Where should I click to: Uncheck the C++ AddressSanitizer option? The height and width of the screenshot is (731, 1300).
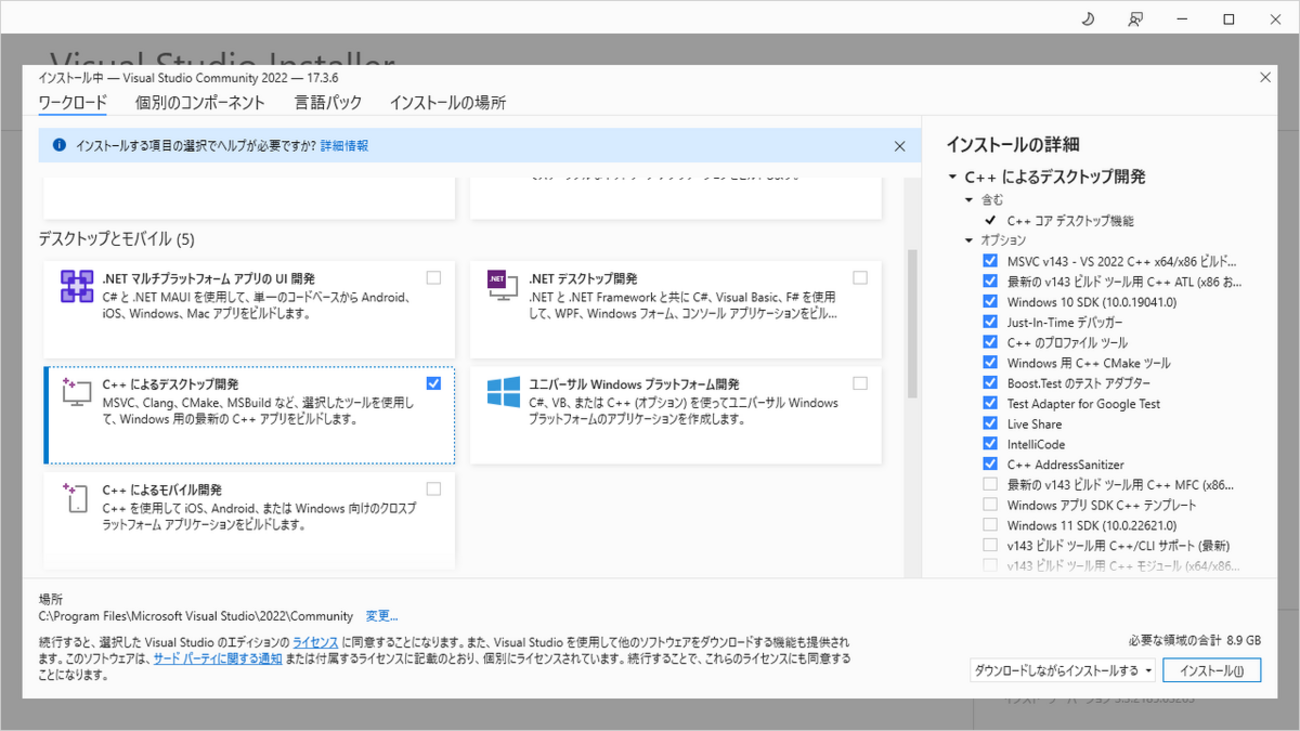click(990, 464)
